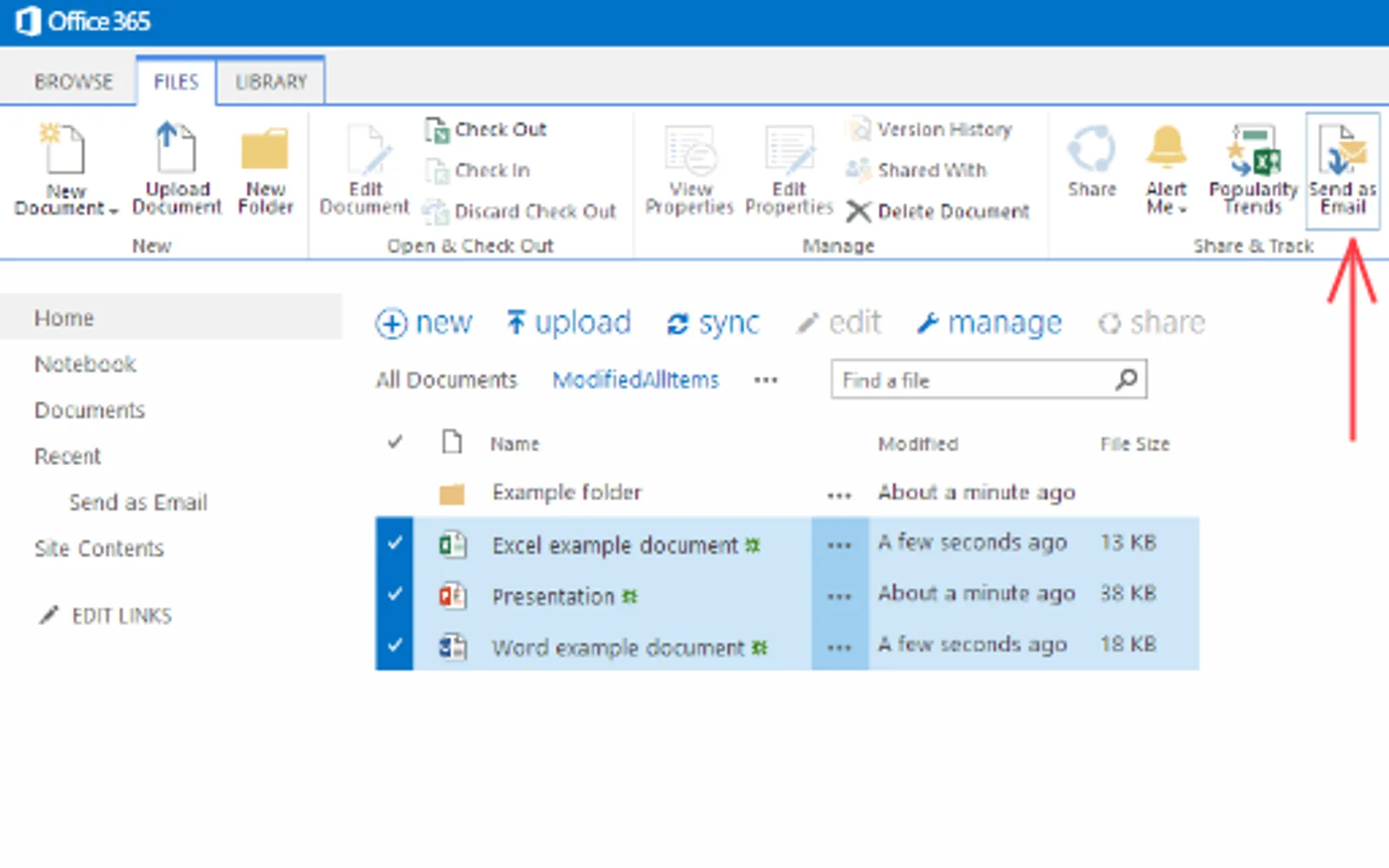Sort by the File Size column header
The width and height of the screenshot is (1389, 868).
click(x=1135, y=444)
